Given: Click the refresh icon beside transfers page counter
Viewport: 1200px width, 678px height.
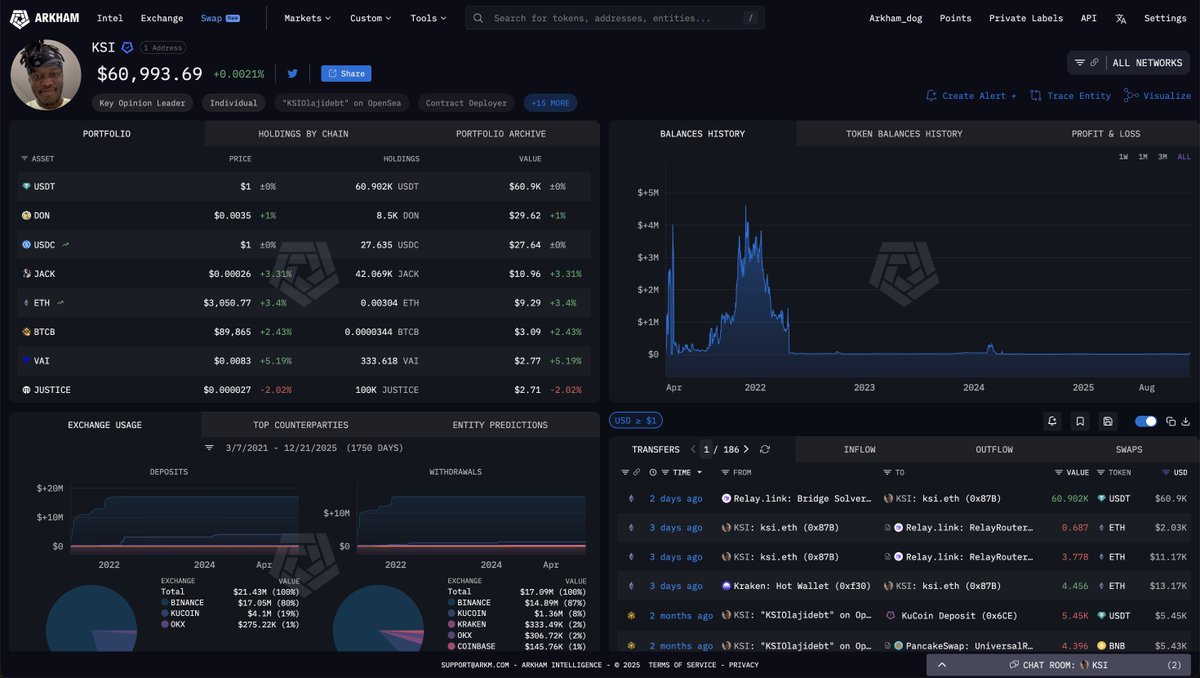Looking at the screenshot, I should (765, 450).
